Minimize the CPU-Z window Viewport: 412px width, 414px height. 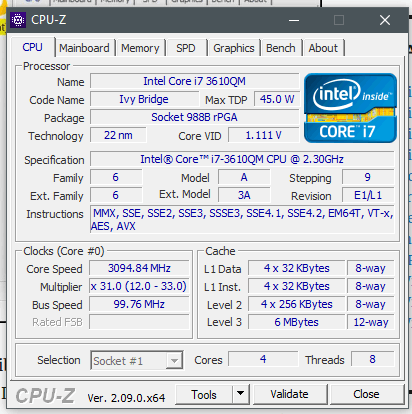coord(294,20)
